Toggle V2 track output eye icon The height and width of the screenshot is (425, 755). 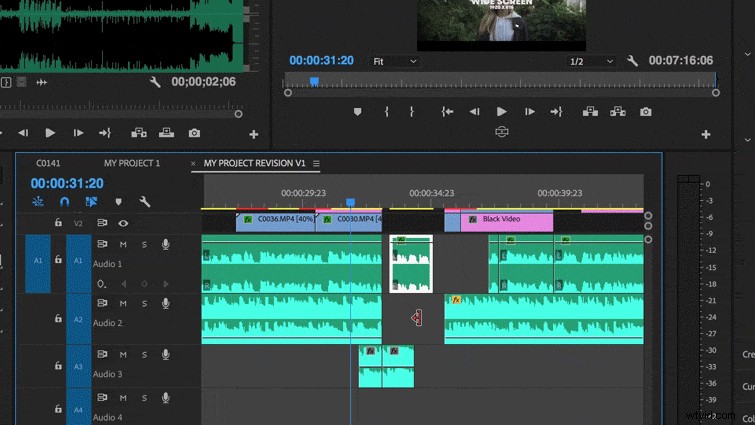coord(123,223)
